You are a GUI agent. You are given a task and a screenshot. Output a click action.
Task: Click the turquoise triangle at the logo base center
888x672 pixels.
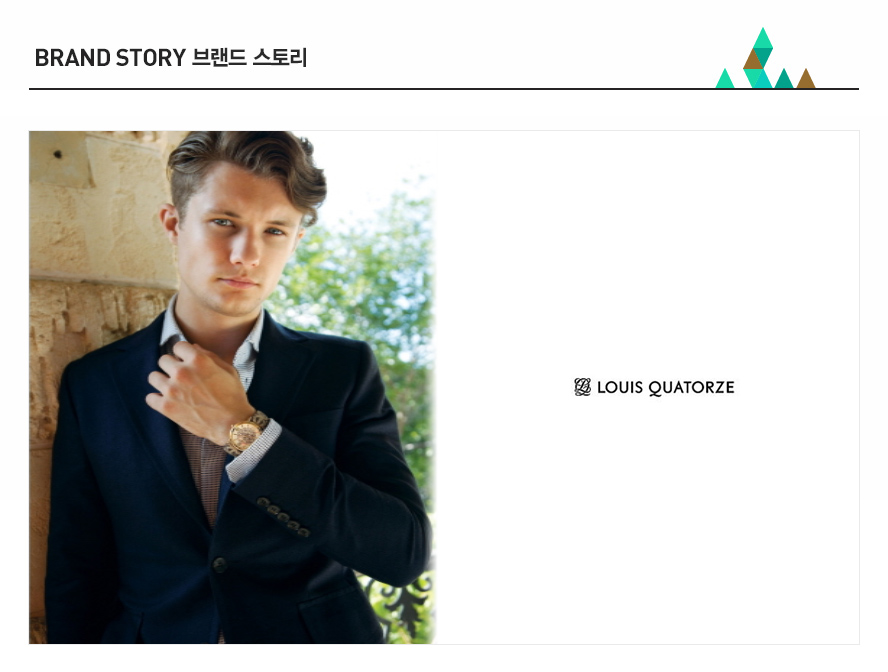[x=763, y=79]
